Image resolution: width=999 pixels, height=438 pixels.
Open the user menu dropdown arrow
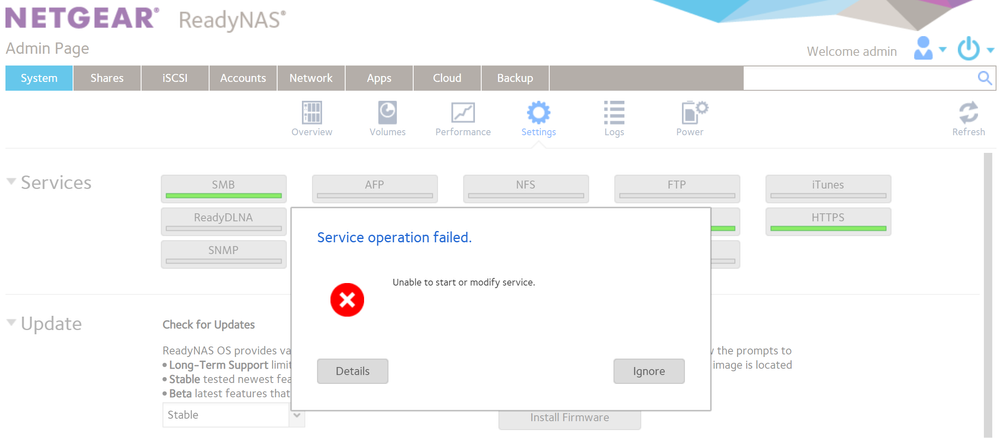click(942, 50)
